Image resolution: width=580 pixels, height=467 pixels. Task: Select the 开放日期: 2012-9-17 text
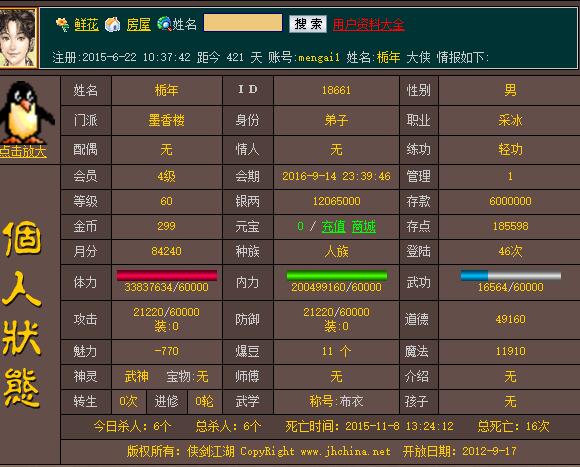[459, 451]
